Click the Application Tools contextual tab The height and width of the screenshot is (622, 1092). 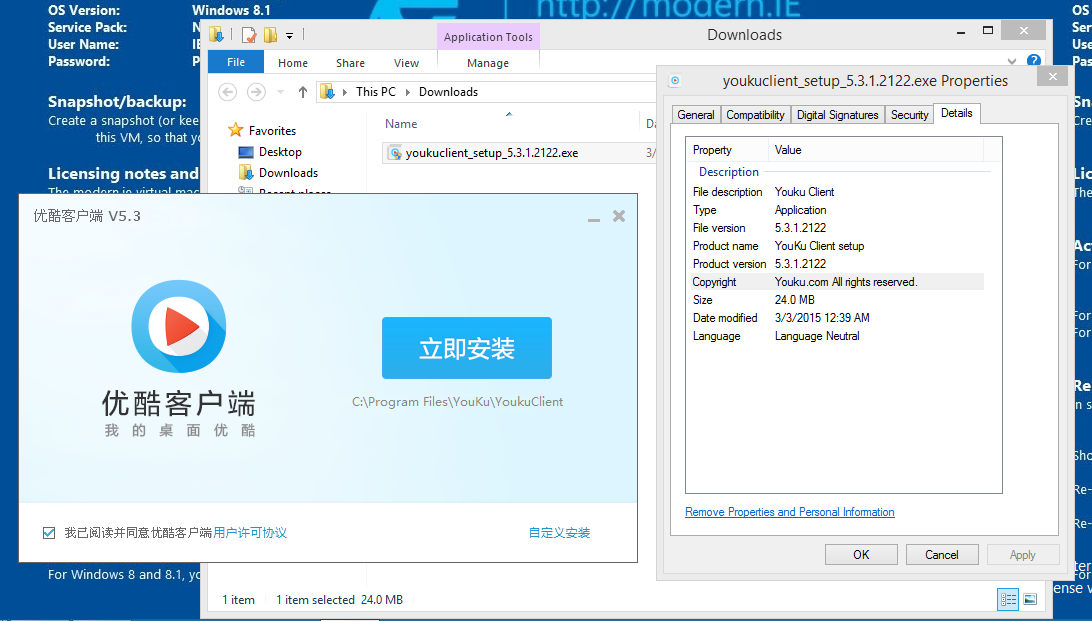[488, 37]
